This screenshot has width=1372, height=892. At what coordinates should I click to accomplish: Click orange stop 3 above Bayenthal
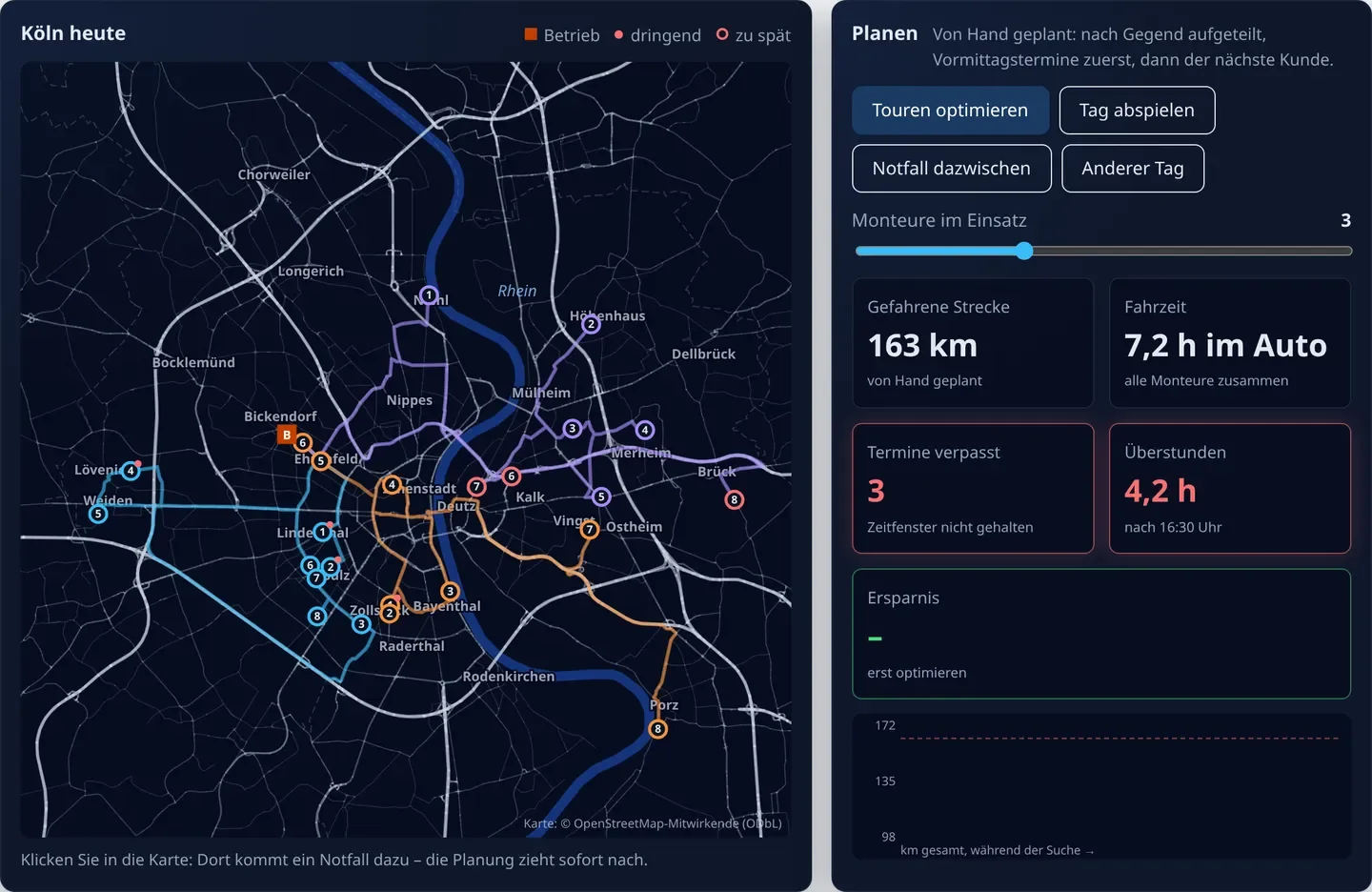point(450,592)
